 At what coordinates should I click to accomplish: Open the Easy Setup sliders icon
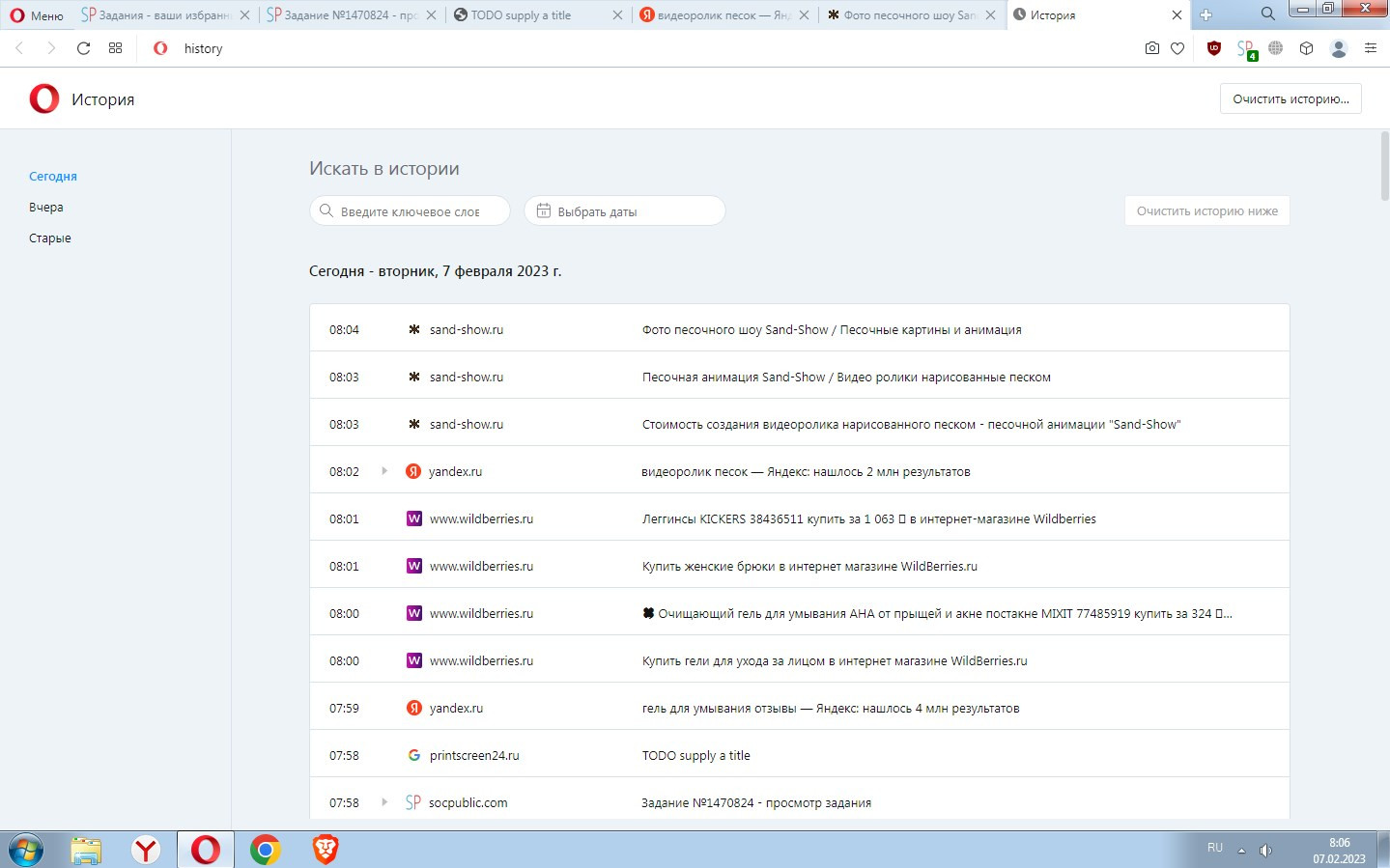coord(1371,48)
